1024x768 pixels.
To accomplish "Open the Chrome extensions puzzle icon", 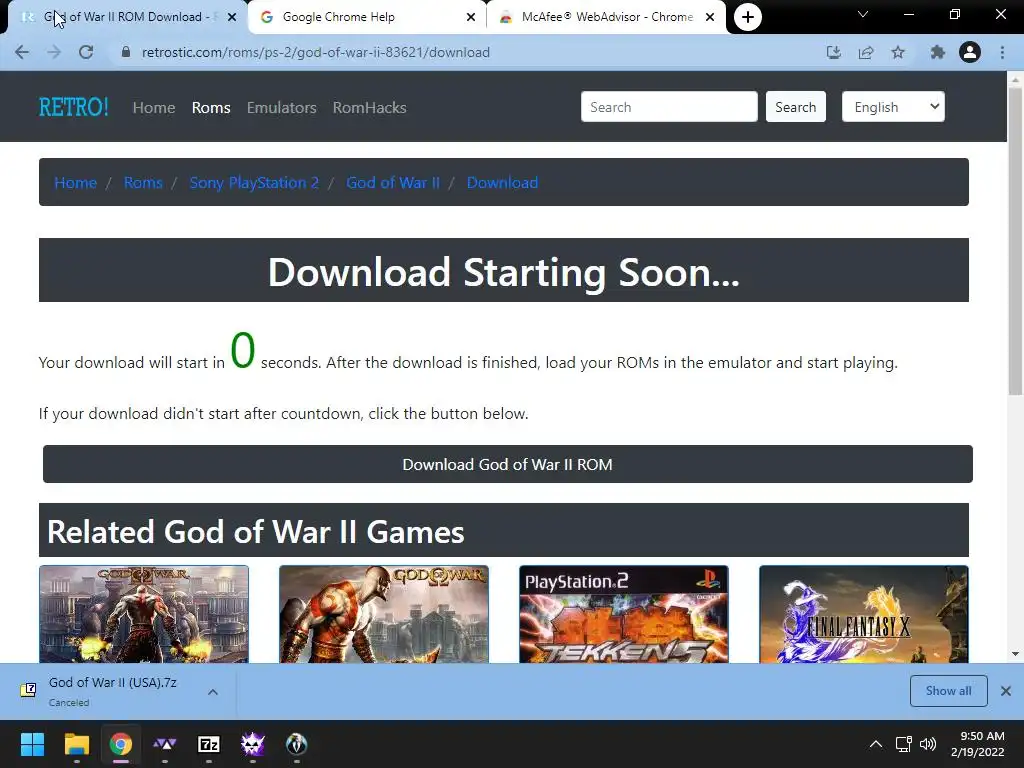I will [x=938, y=52].
